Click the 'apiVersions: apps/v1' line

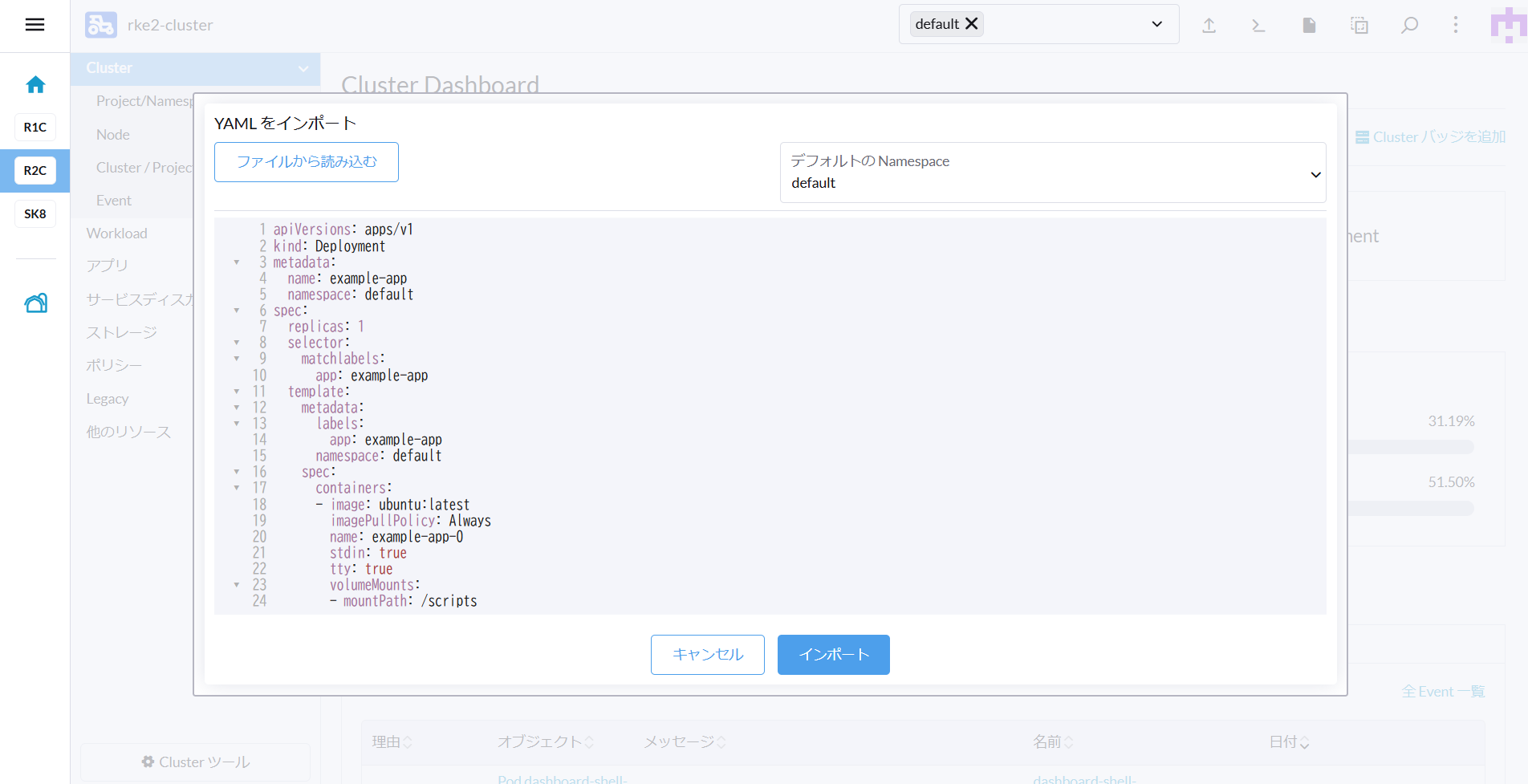tap(343, 230)
